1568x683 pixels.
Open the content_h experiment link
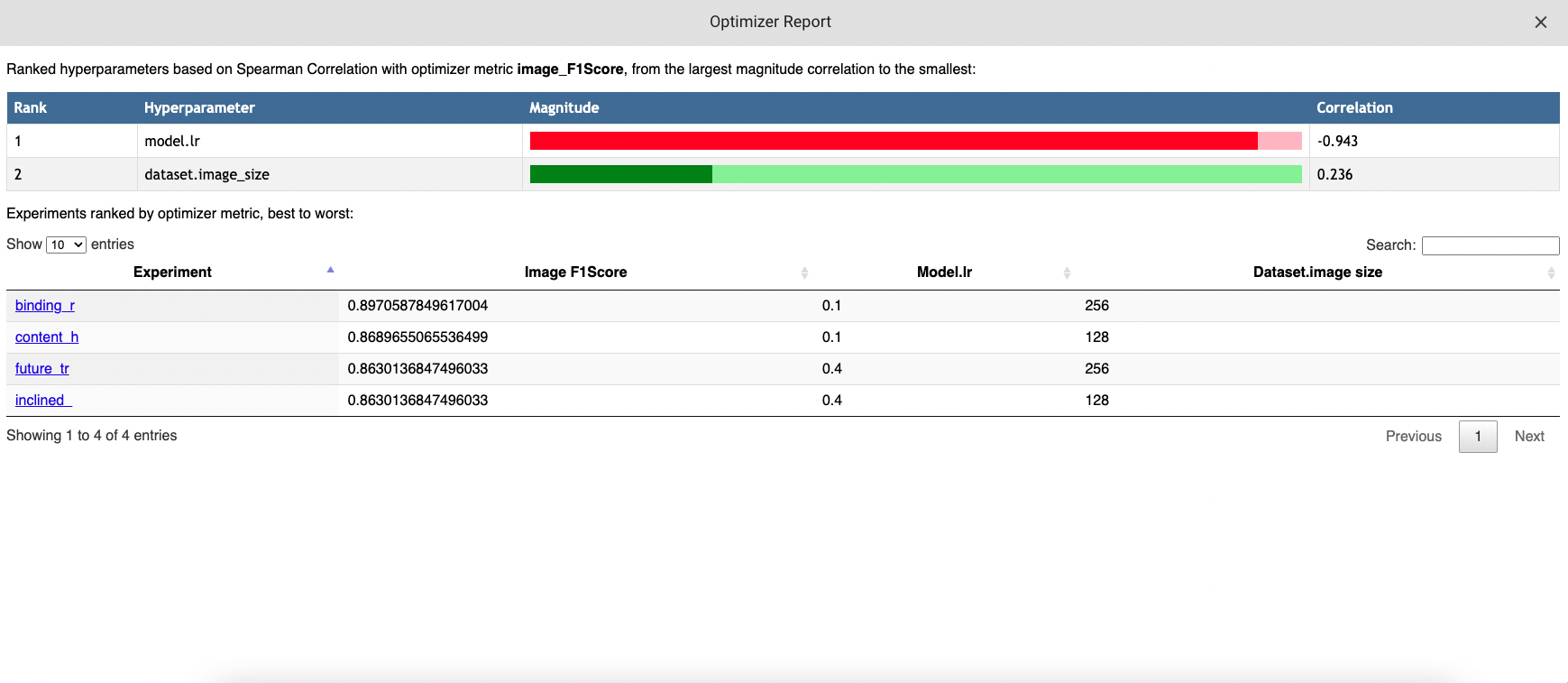pyautogui.click(x=47, y=337)
